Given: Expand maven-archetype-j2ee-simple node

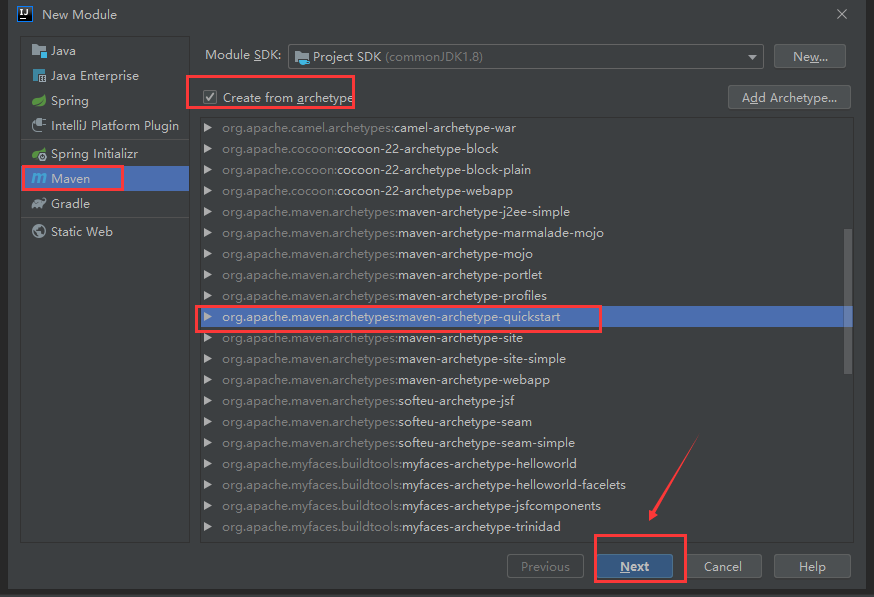Looking at the screenshot, I should (208, 212).
